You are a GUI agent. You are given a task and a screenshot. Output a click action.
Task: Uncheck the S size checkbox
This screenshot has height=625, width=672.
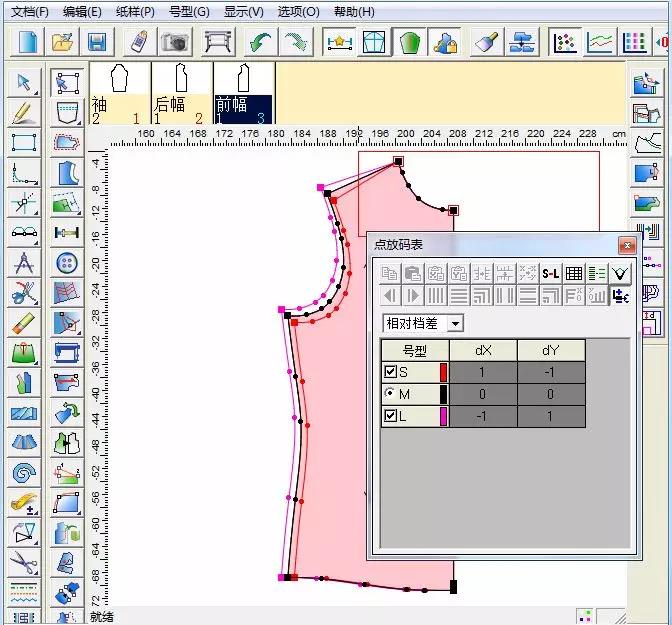(391, 372)
